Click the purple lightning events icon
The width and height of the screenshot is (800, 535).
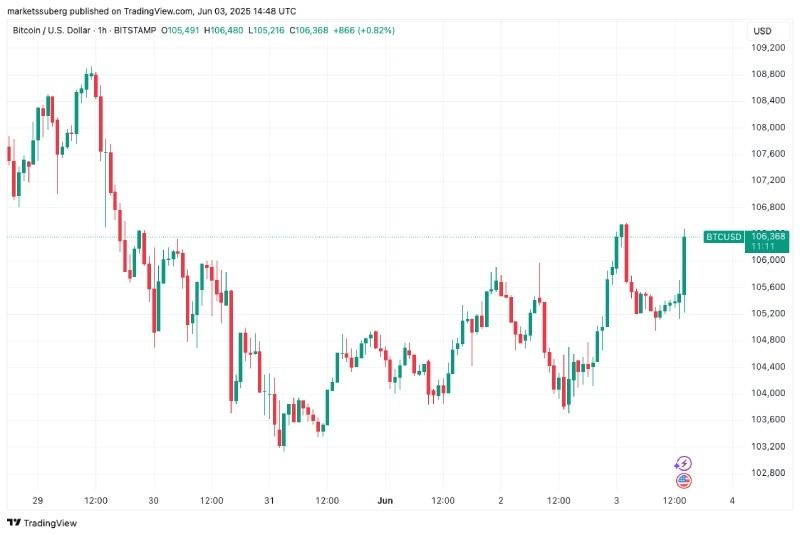pyautogui.click(x=683, y=463)
